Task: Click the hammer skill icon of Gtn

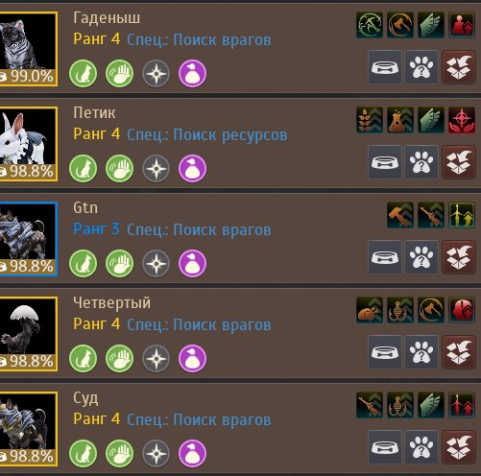Action: (x=400, y=215)
